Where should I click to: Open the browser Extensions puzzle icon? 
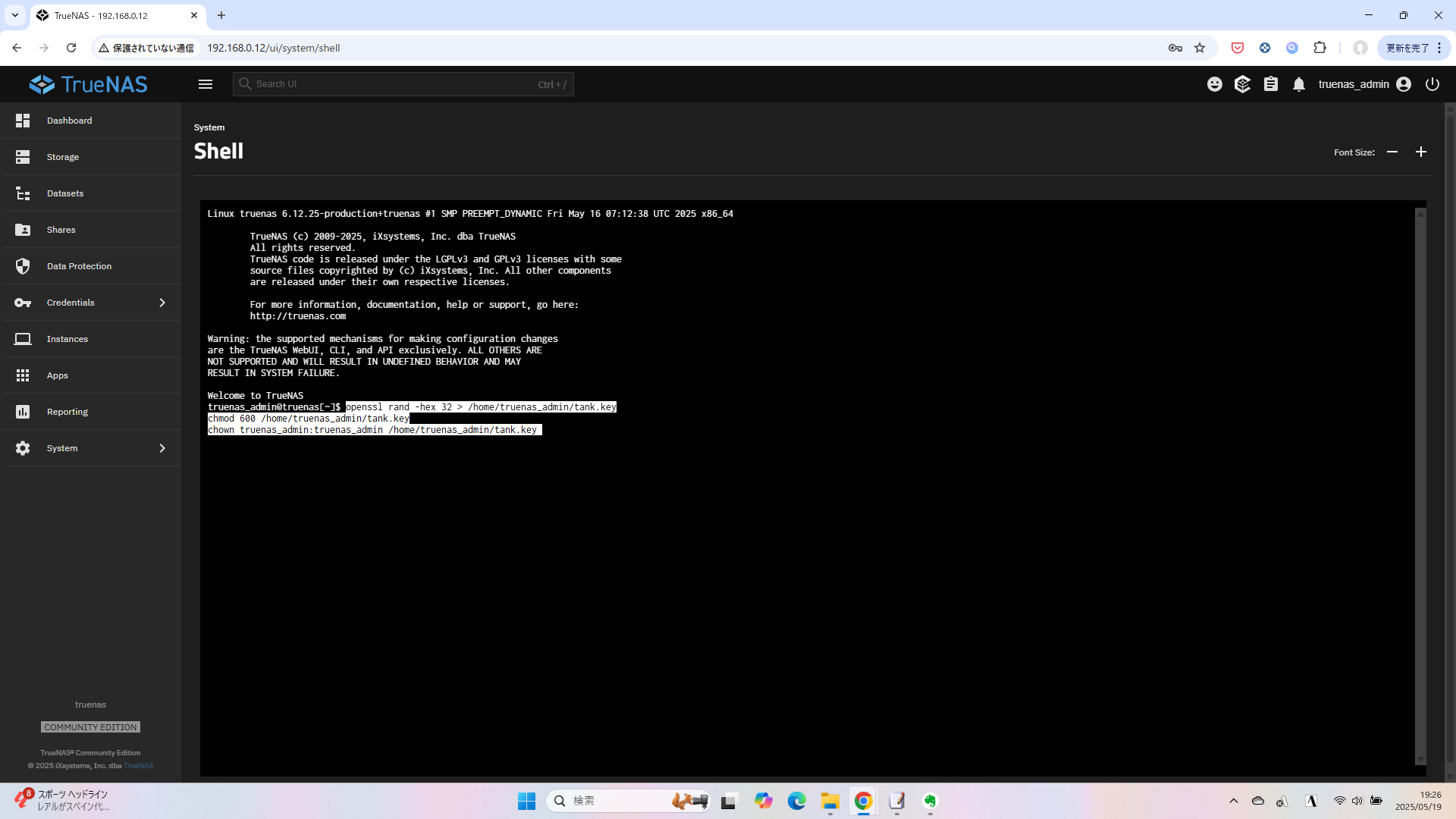[1319, 48]
